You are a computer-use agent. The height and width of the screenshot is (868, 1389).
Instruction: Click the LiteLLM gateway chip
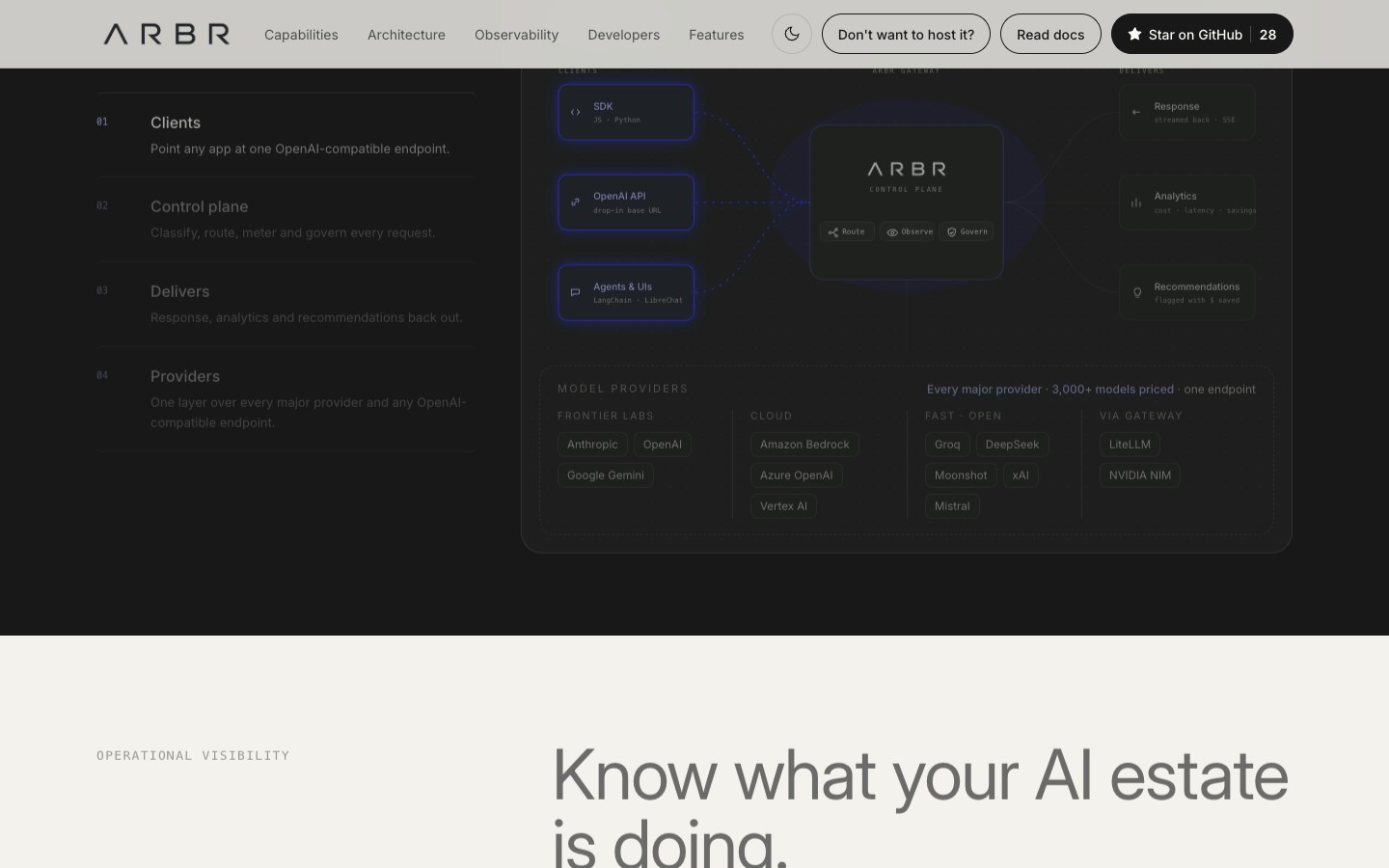[1130, 445]
